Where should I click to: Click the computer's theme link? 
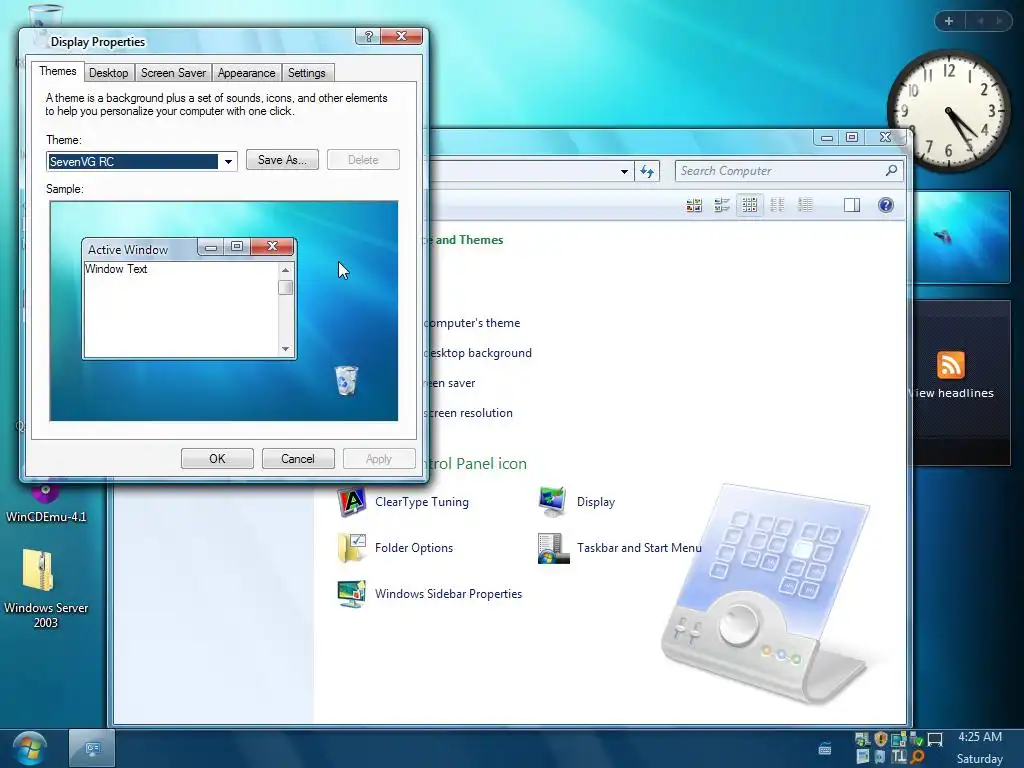pyautogui.click(x=474, y=323)
